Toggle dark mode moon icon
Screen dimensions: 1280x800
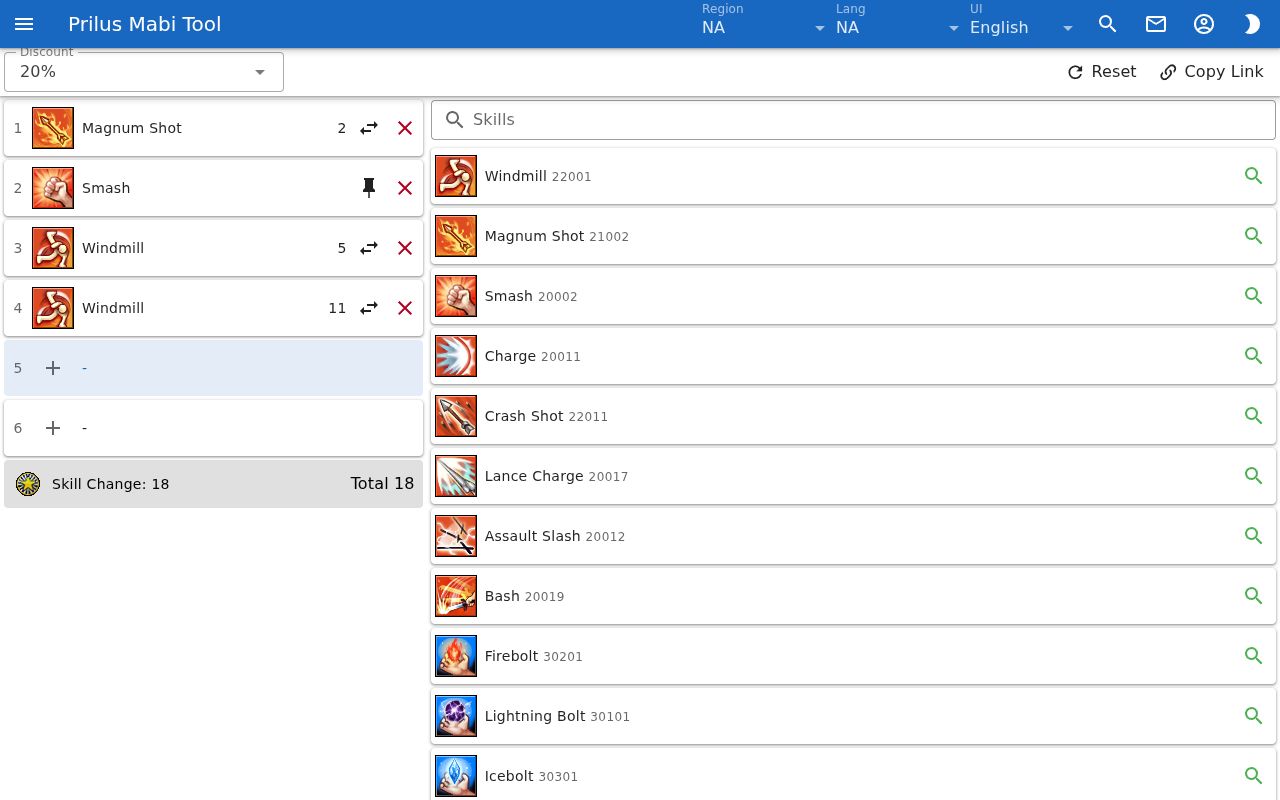point(1252,24)
